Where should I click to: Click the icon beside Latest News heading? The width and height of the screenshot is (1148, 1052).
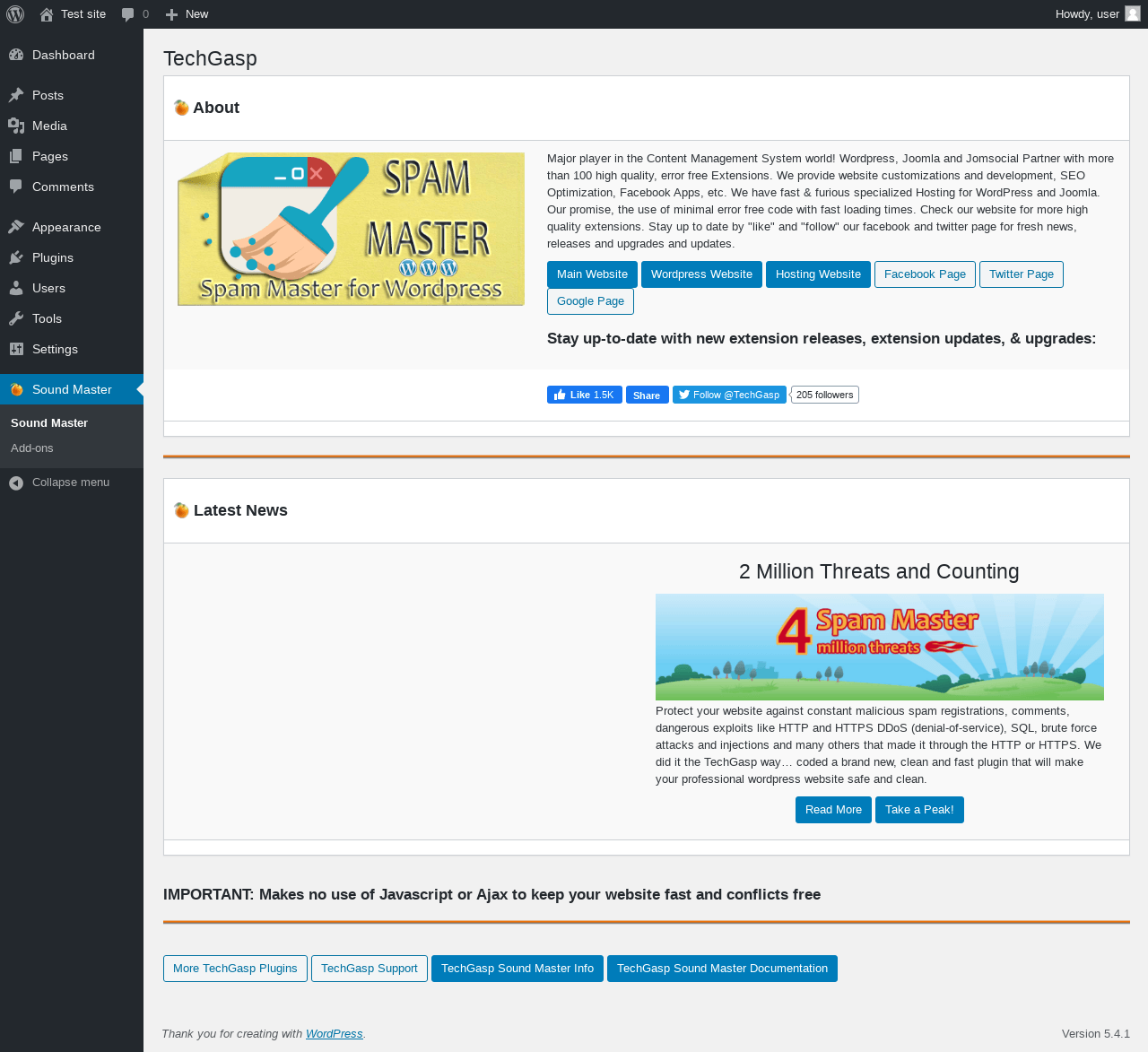pos(181,510)
